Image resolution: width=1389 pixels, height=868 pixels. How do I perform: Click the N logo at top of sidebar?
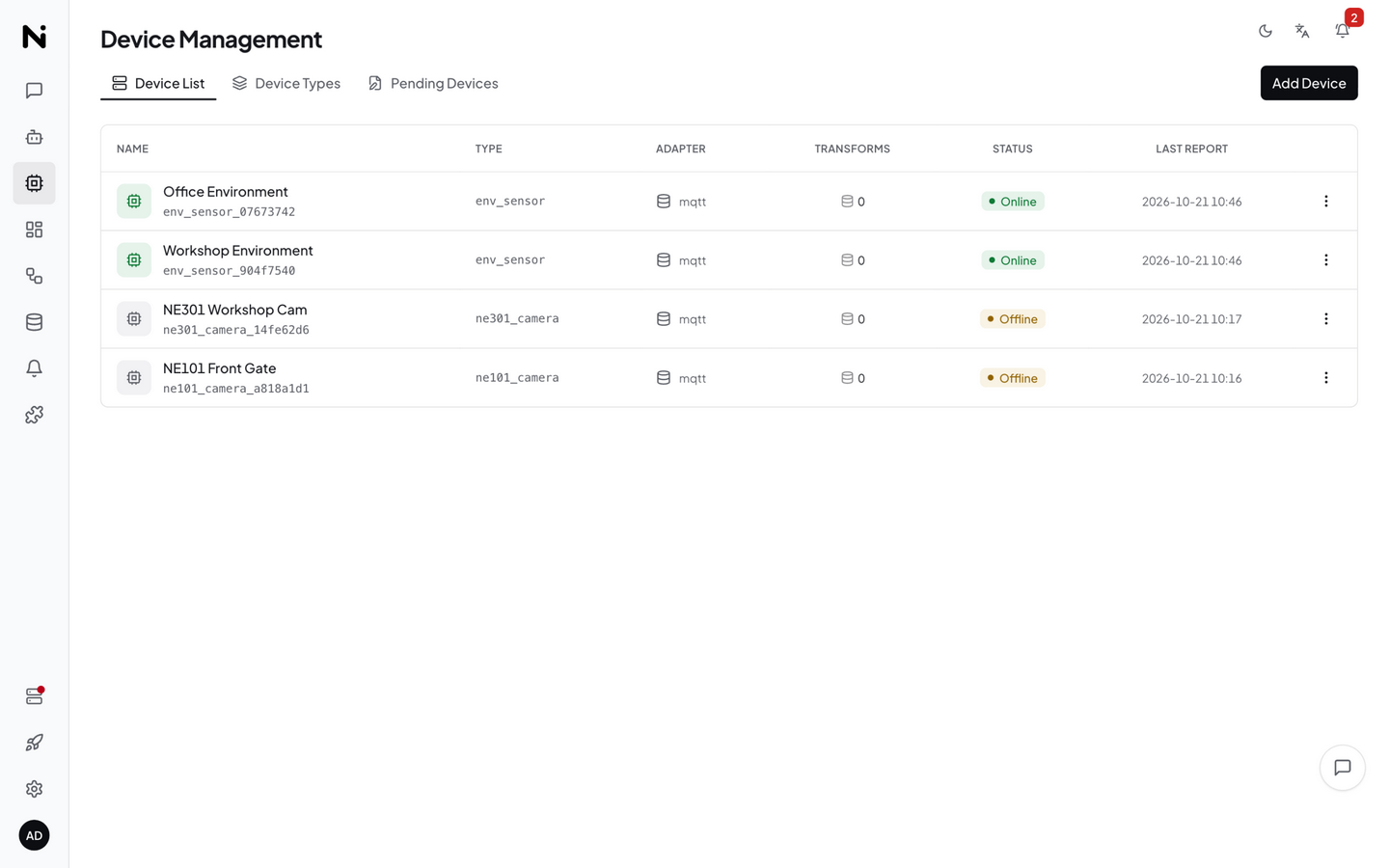point(34,37)
